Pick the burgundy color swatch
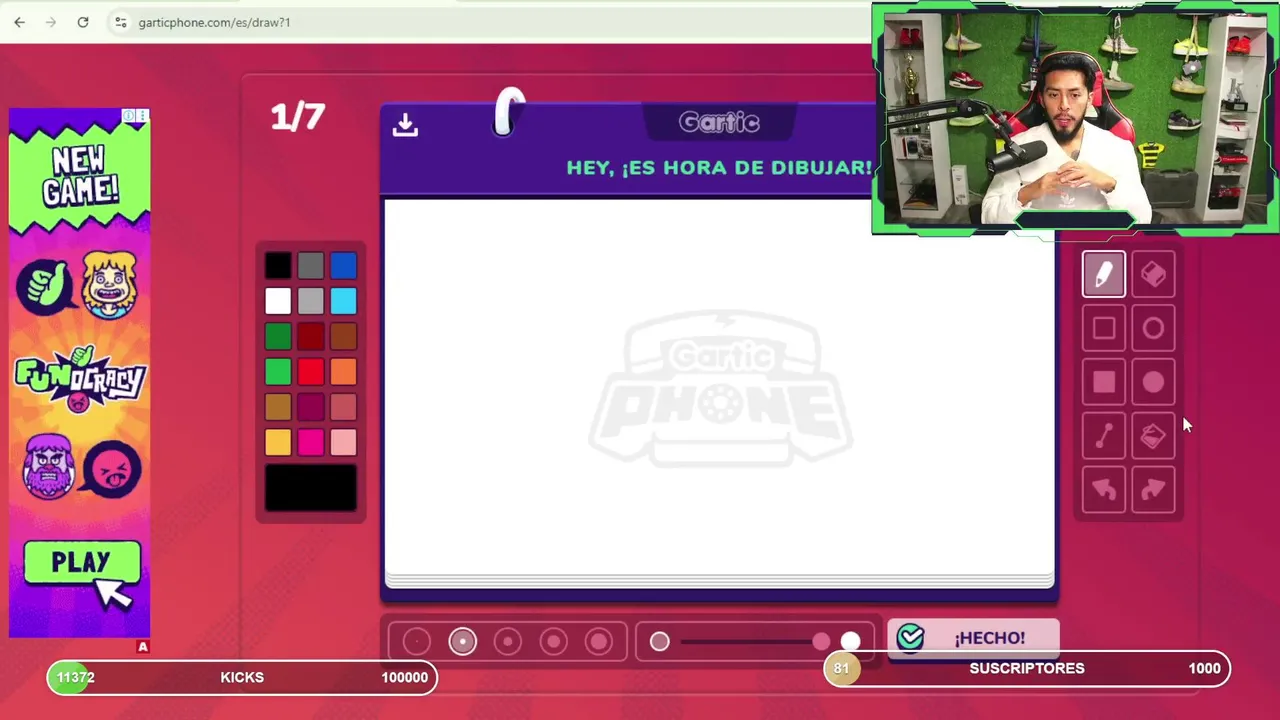Viewport: 1280px width, 720px height. [311, 407]
